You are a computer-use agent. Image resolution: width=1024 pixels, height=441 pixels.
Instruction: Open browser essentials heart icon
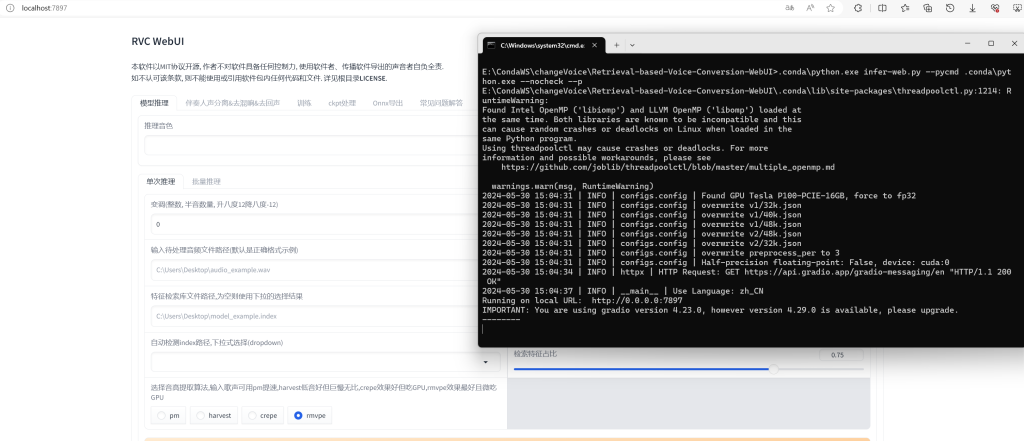click(995, 8)
